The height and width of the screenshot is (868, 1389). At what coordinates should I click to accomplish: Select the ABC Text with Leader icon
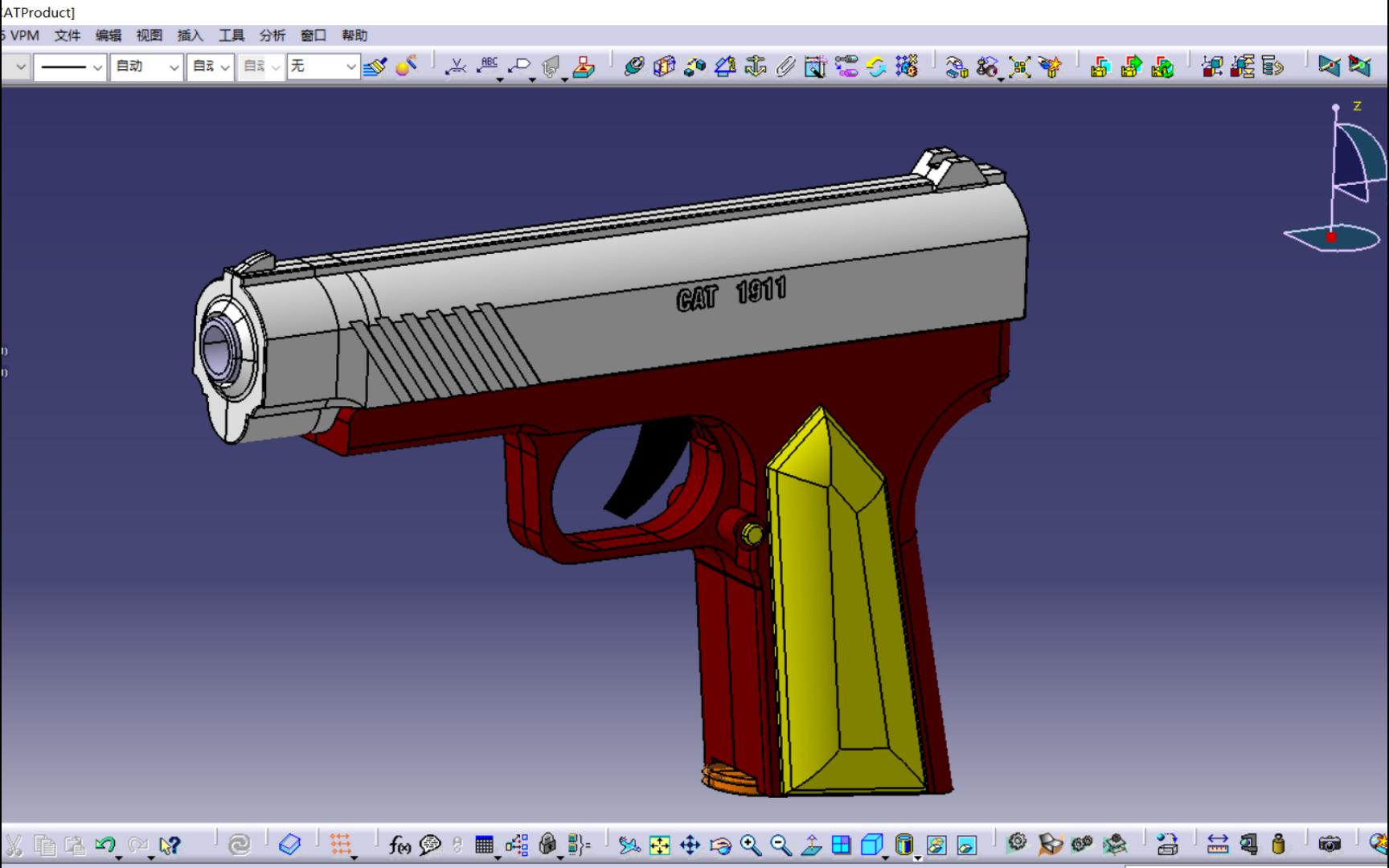click(488, 67)
